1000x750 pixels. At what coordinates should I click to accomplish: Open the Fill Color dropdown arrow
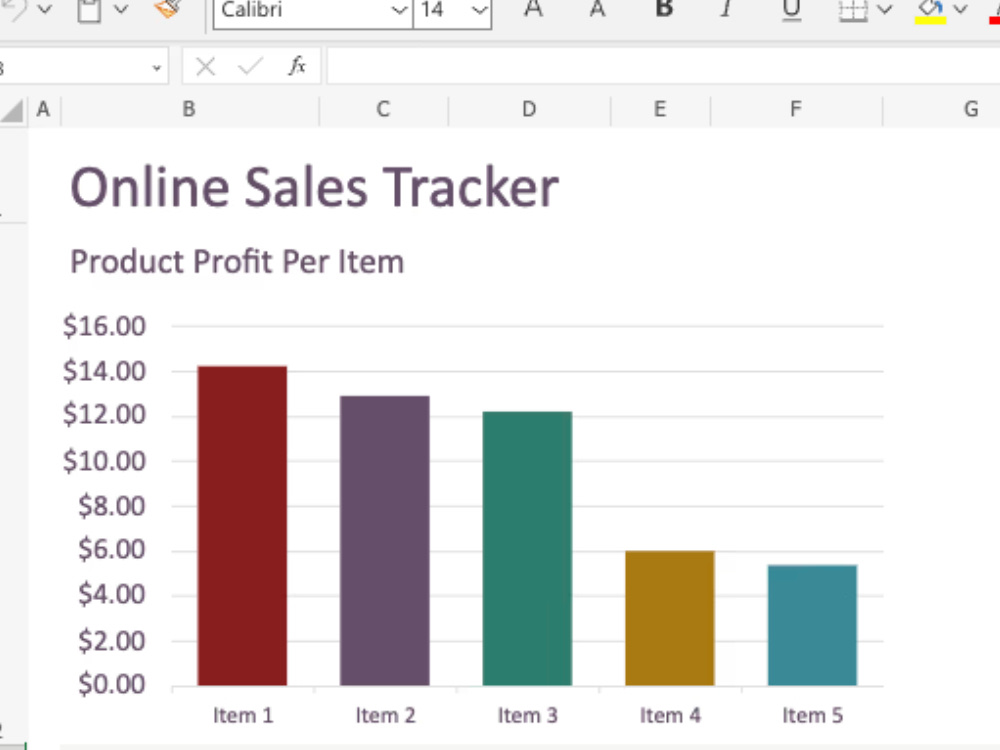point(960,9)
